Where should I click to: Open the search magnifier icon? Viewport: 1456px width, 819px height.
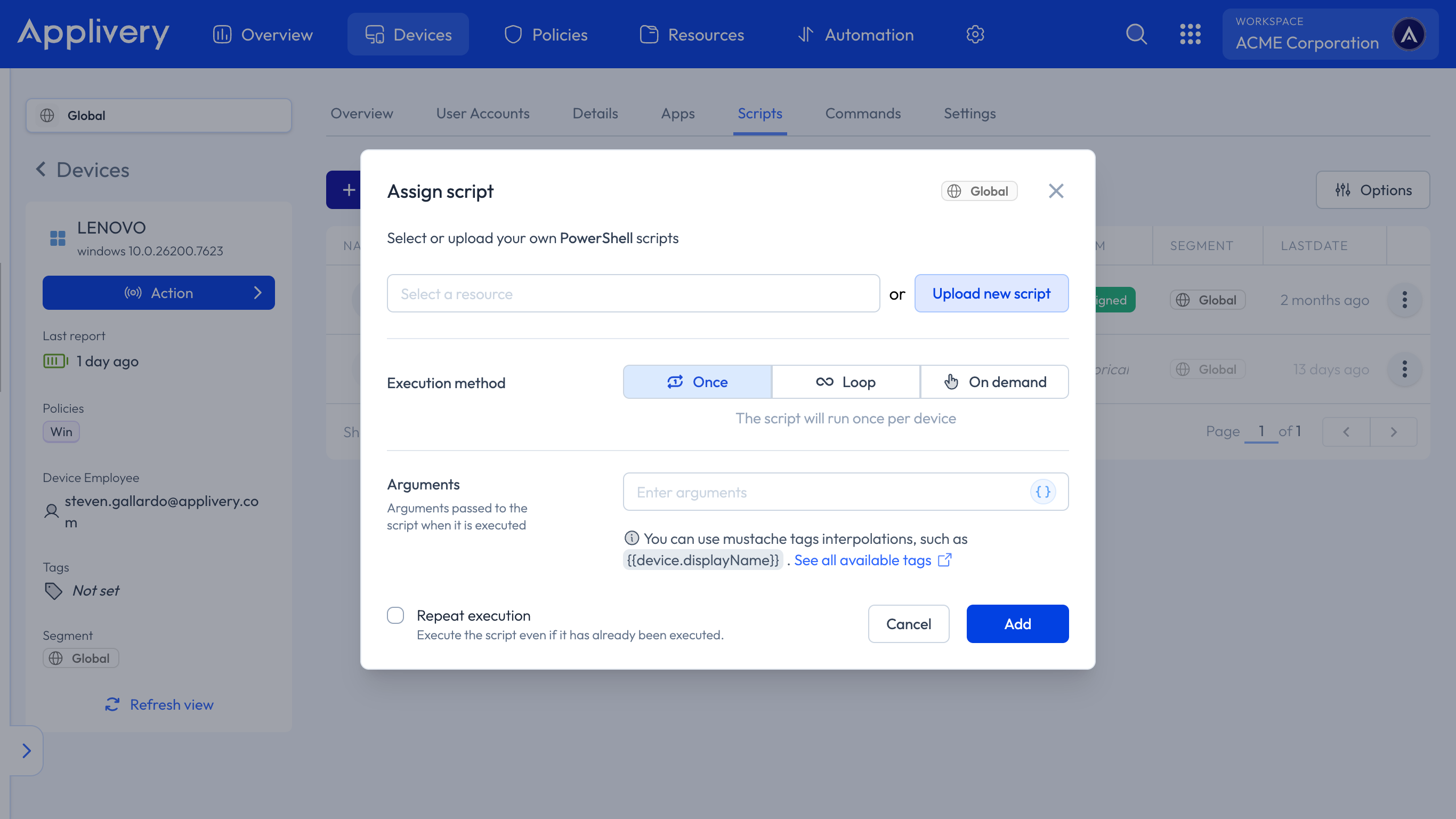pos(1136,34)
